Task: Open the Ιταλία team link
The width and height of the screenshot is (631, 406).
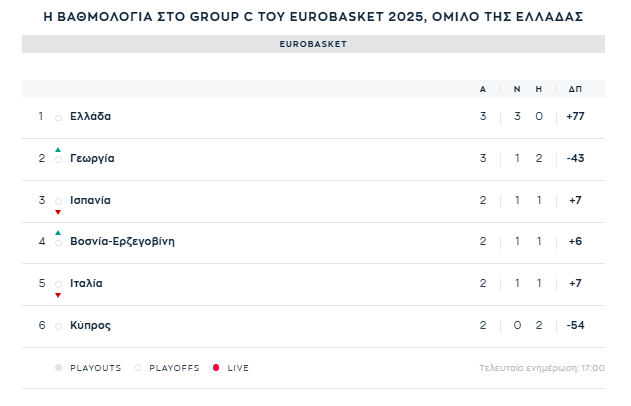Action: pos(86,283)
